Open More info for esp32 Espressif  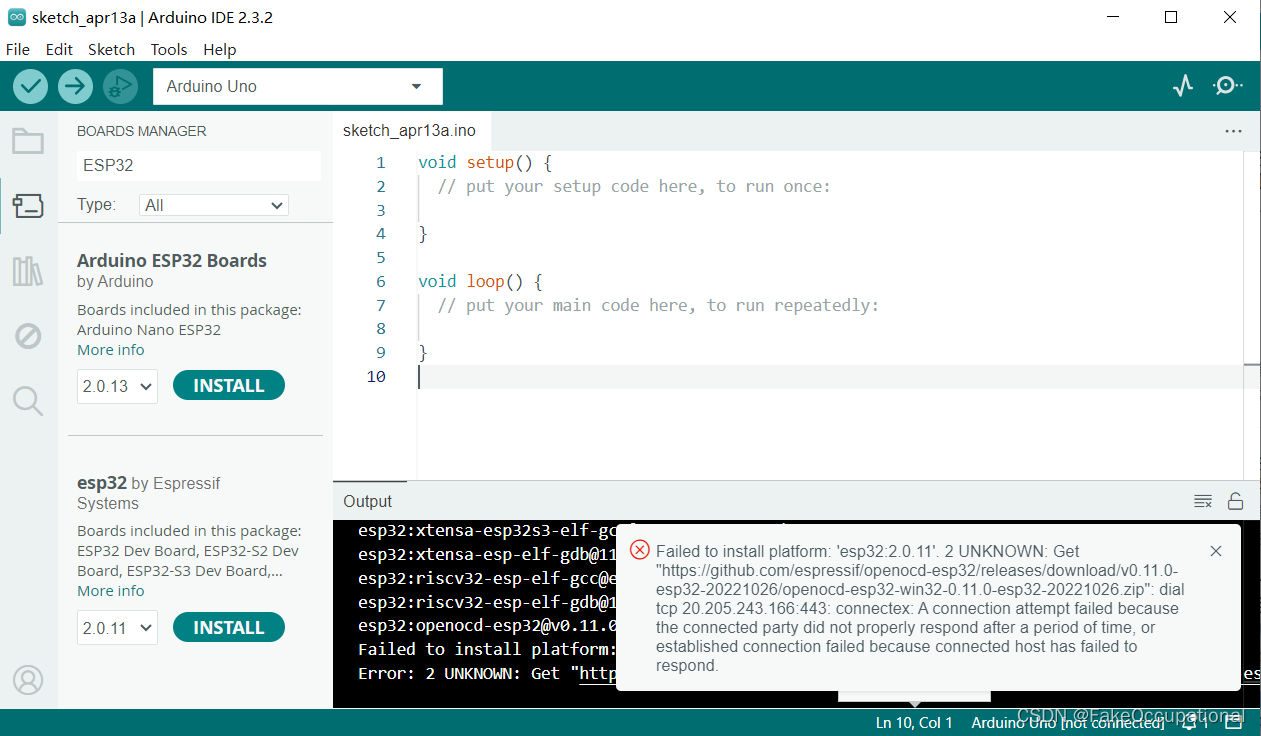pos(111,591)
